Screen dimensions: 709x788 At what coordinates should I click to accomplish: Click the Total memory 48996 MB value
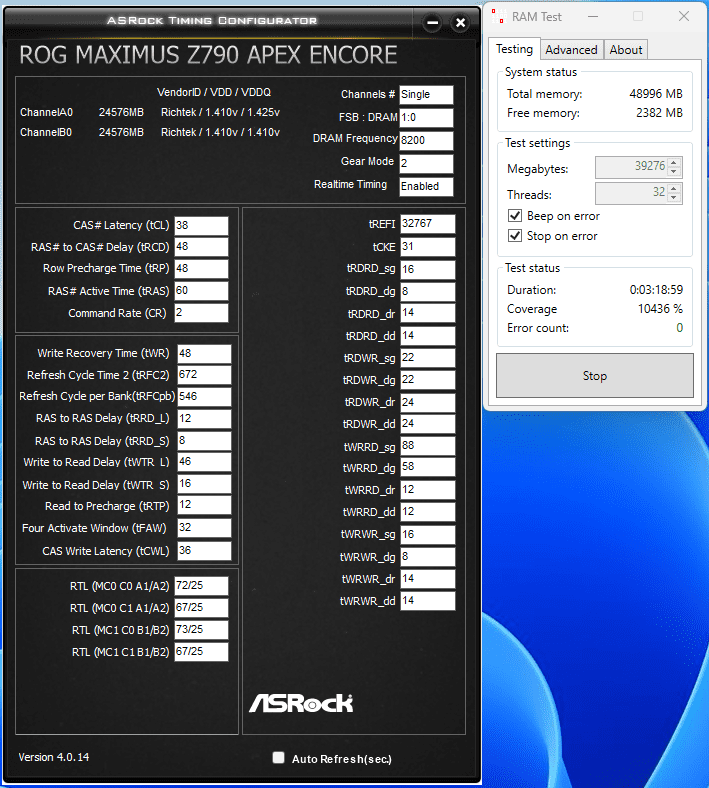[656, 93]
